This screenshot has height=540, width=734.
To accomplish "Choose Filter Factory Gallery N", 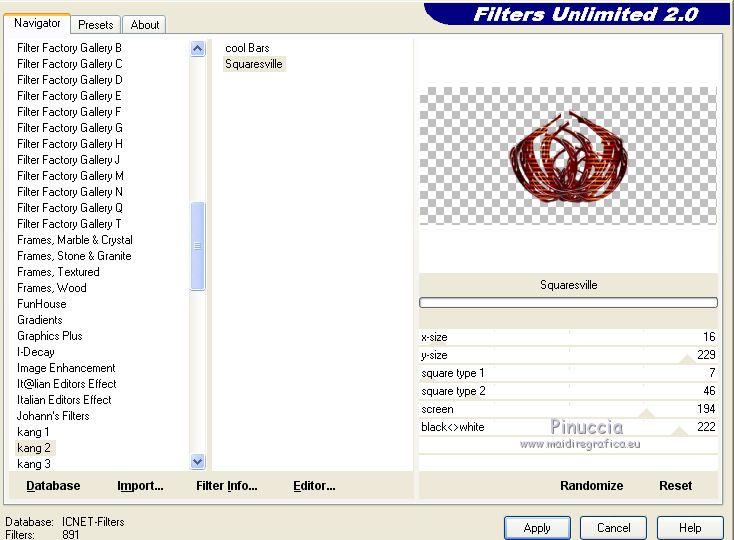I will point(69,191).
